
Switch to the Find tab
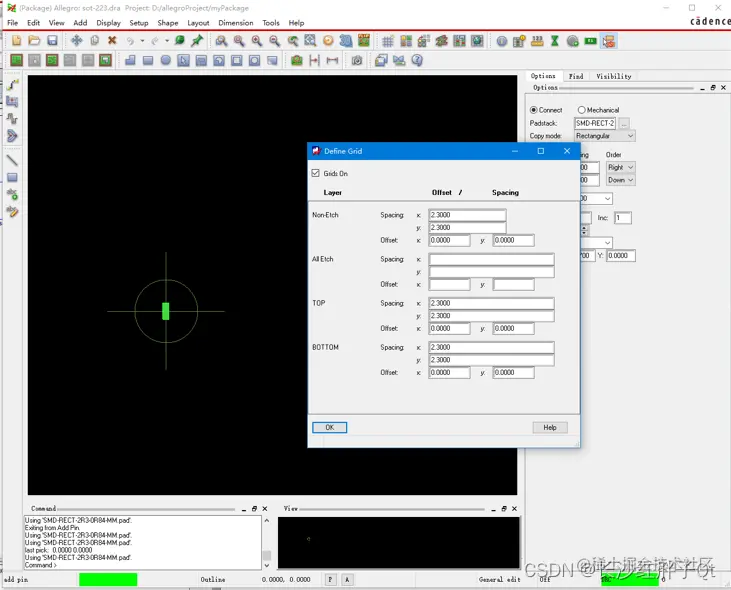576,76
